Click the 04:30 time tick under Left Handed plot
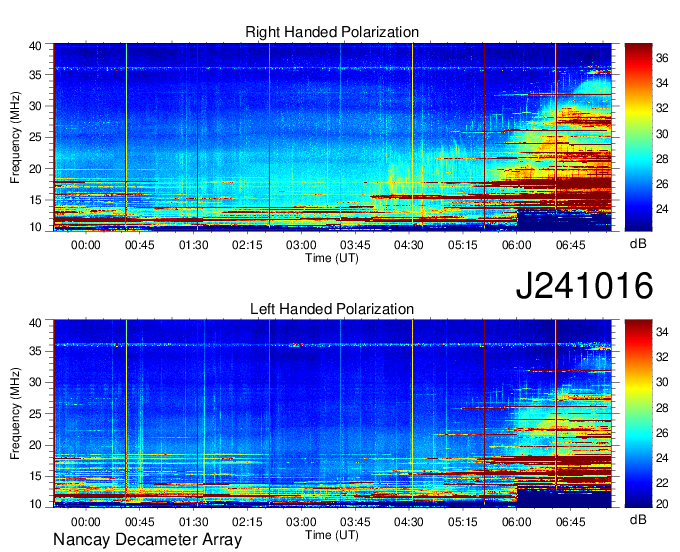The image size is (680, 552). [409, 522]
